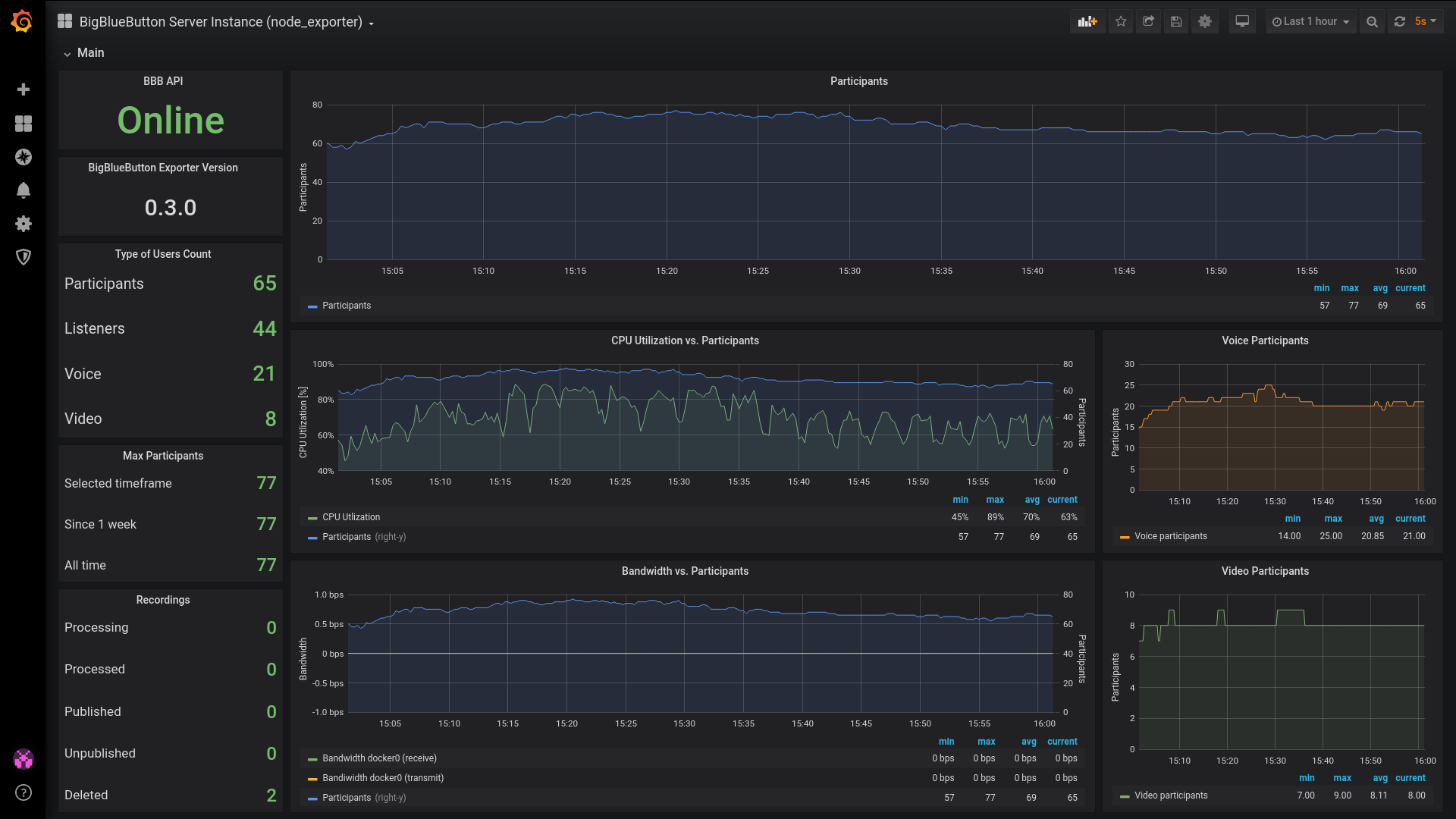The height and width of the screenshot is (819, 1456).
Task: Open the Voice Participants panel title menu
Action: [x=1265, y=340]
